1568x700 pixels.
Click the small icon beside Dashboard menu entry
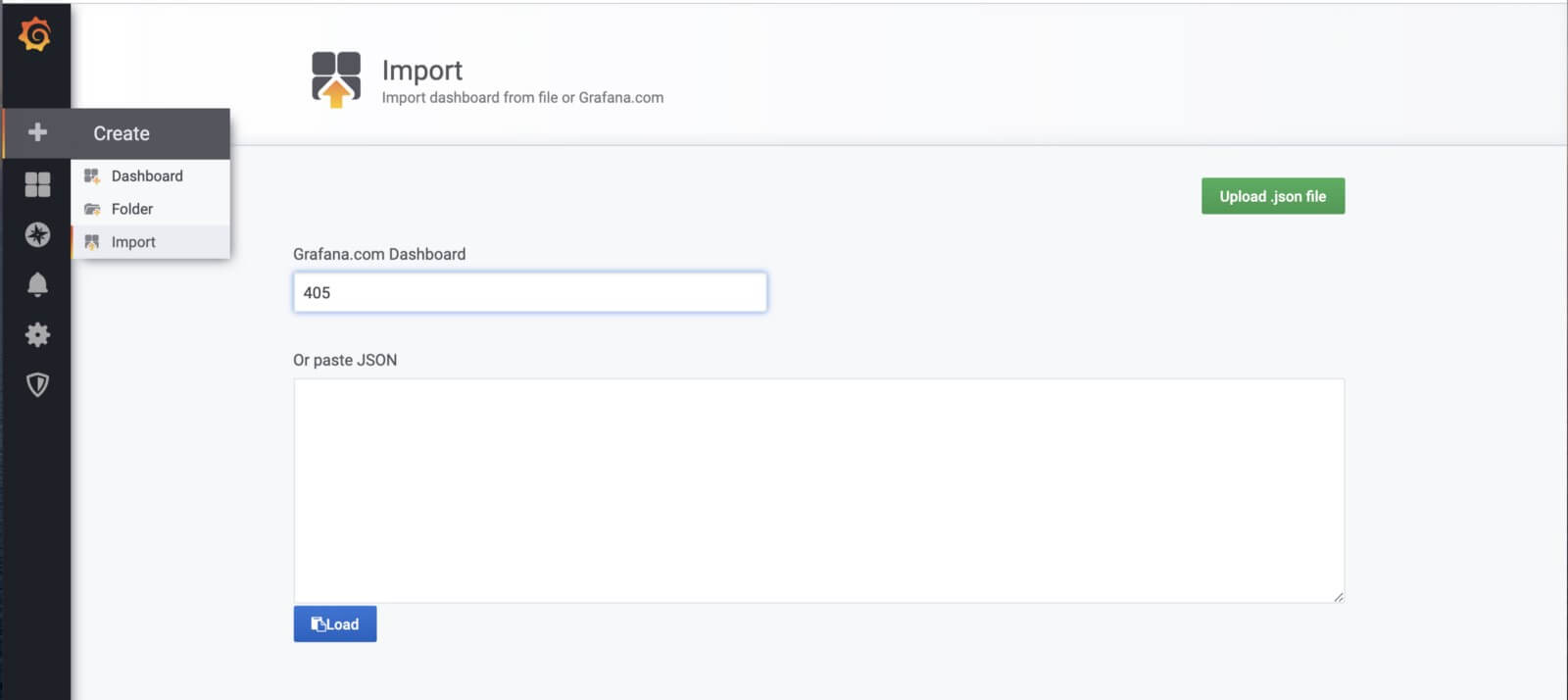pos(92,176)
